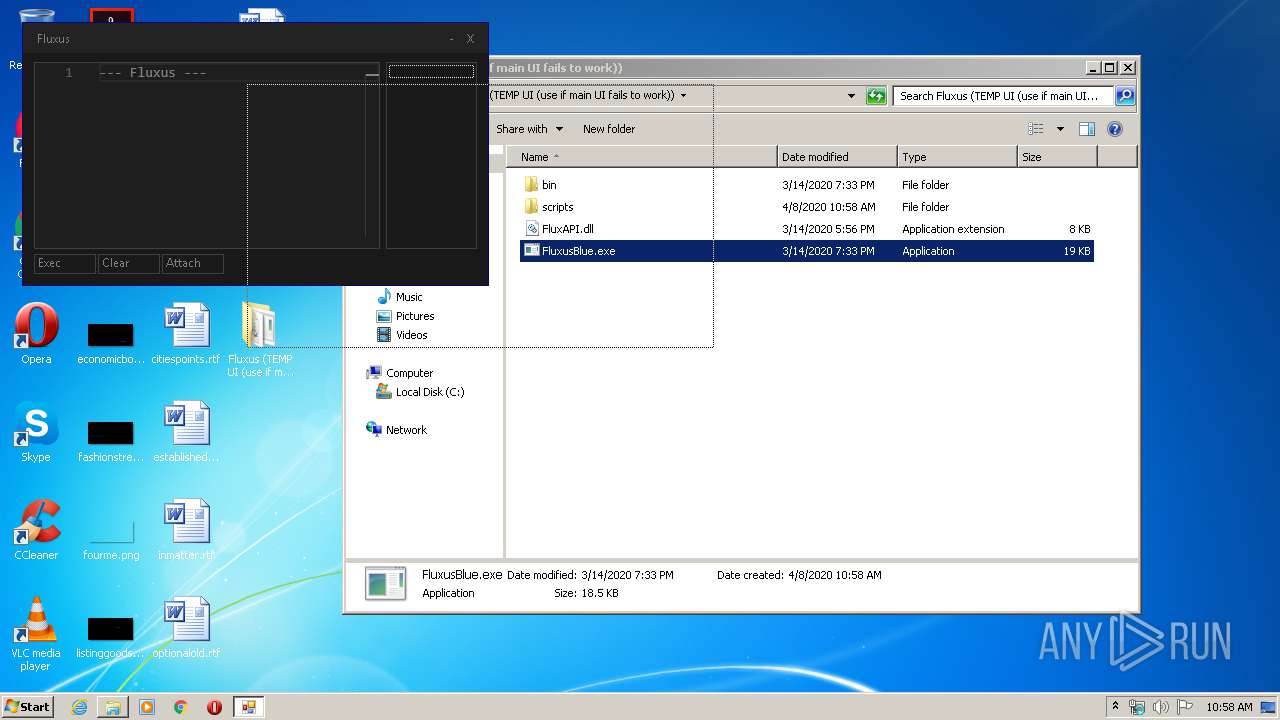Image resolution: width=1280 pixels, height=720 pixels.
Task: Switch to the Fluxus taskbar item
Action: 248,707
